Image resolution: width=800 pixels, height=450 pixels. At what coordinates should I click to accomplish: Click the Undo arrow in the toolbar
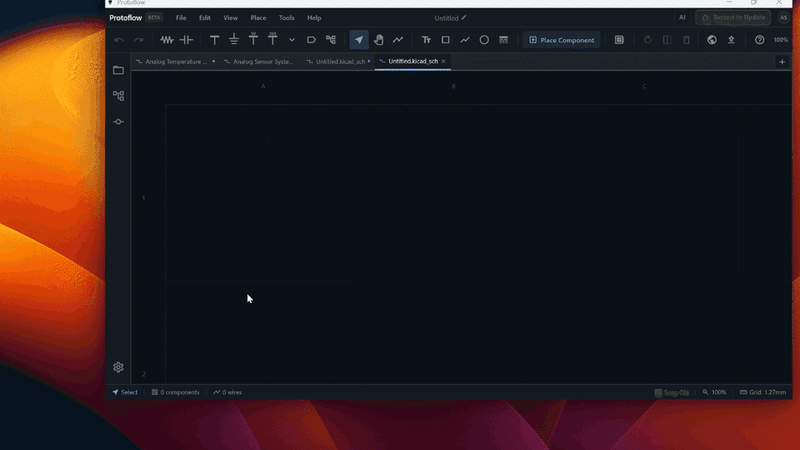119,40
